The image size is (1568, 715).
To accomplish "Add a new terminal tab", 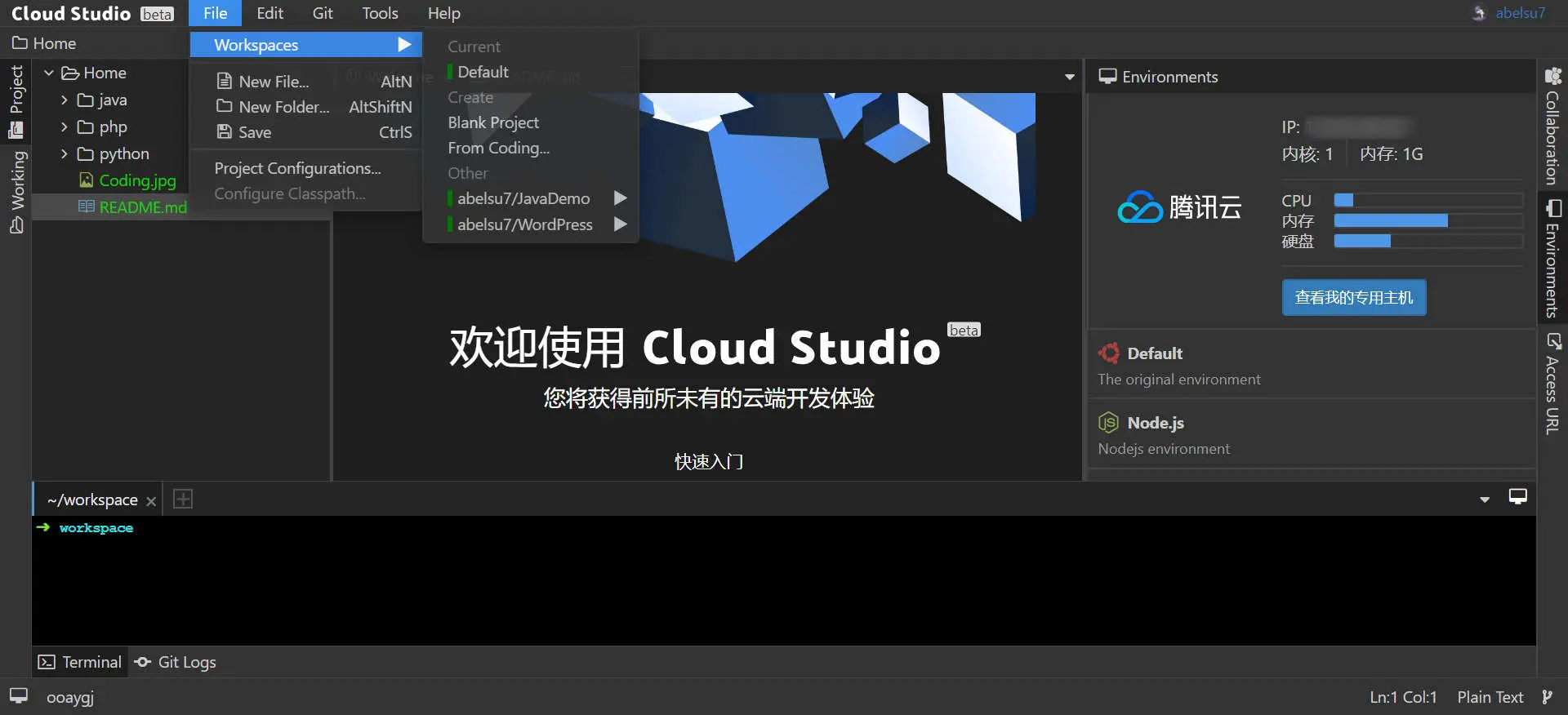I will pyautogui.click(x=183, y=499).
